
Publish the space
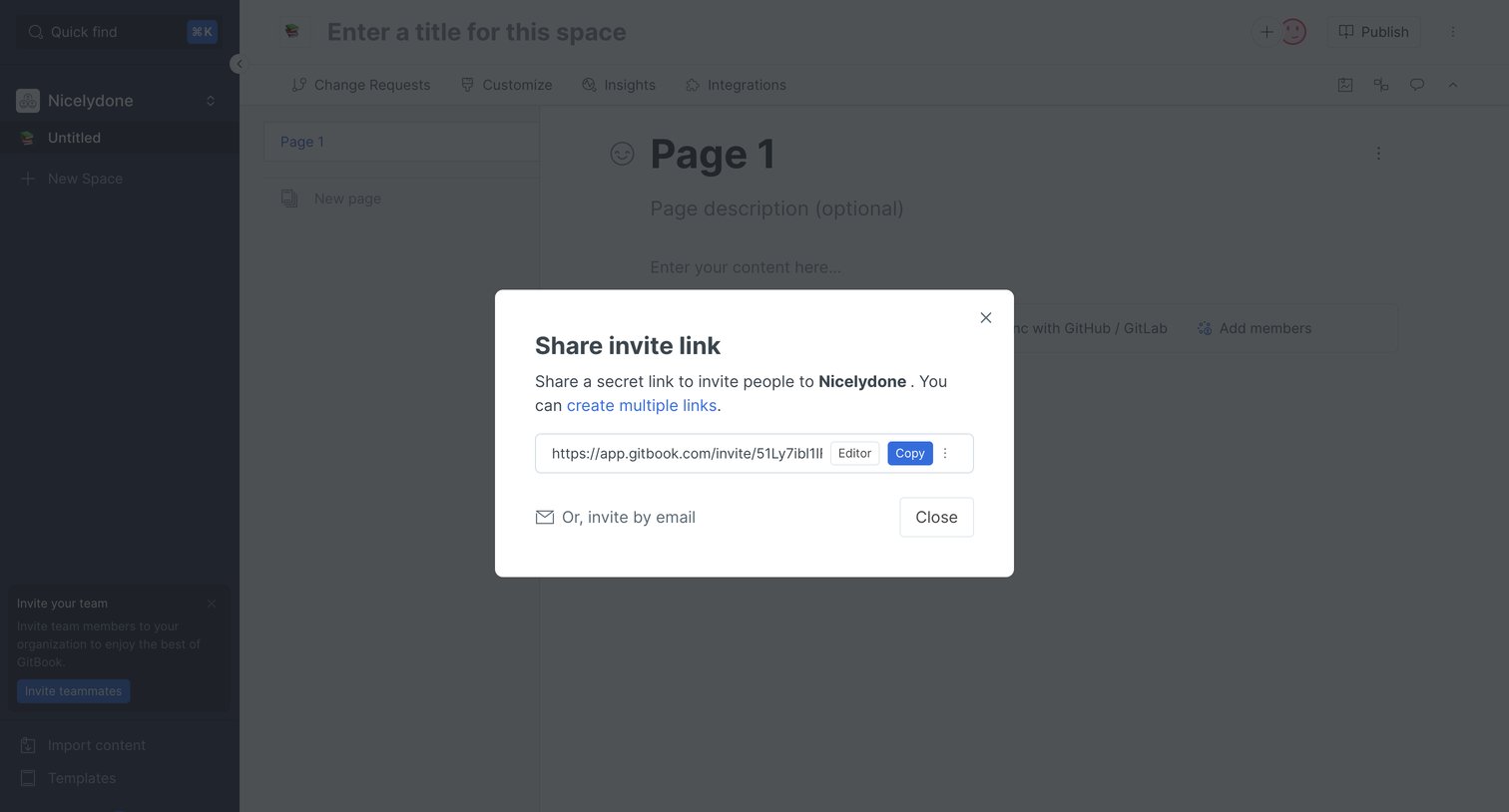pyautogui.click(x=1373, y=32)
